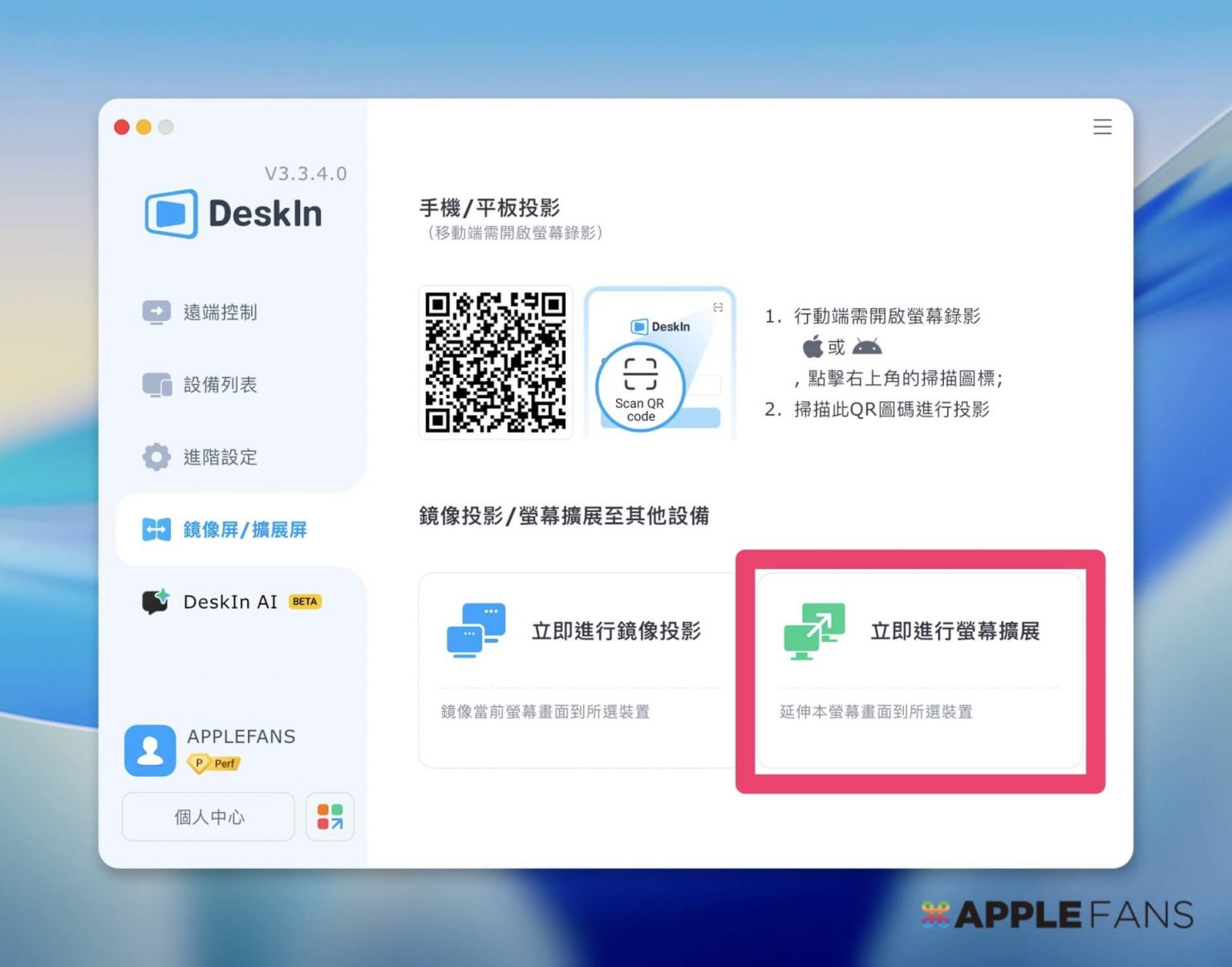Open 遠端控制 remote control tab
Image resolution: width=1232 pixels, height=967 pixels.
coord(220,312)
